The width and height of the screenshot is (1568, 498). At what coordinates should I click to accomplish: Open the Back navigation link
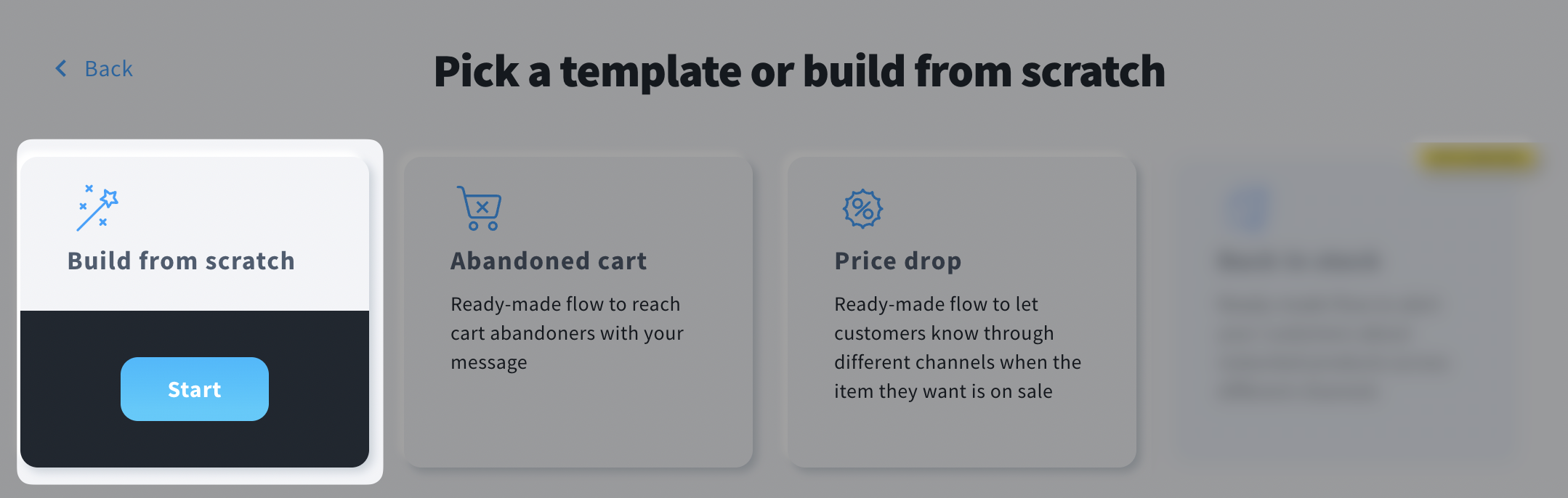coord(109,68)
